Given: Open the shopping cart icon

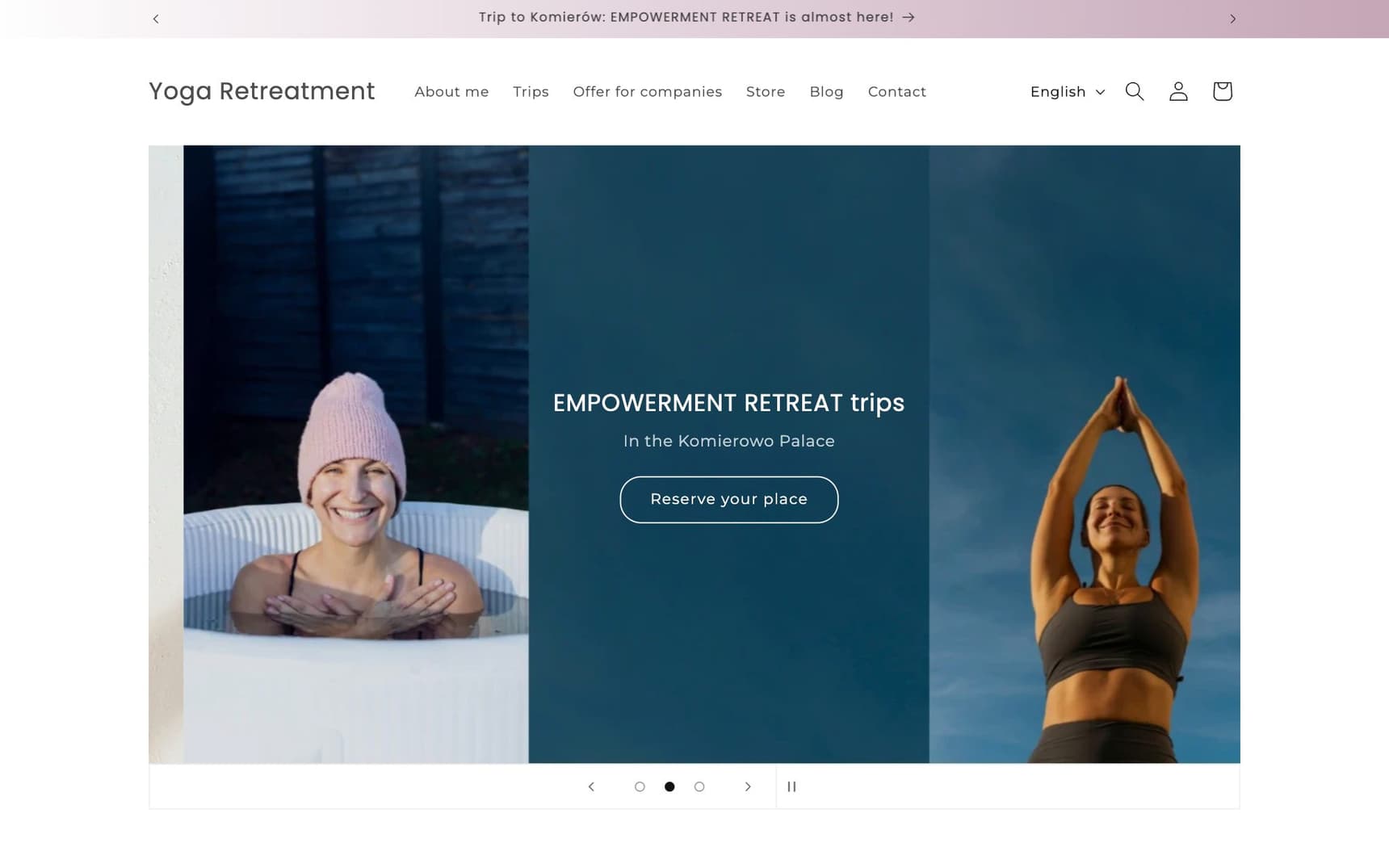Looking at the screenshot, I should tap(1222, 91).
